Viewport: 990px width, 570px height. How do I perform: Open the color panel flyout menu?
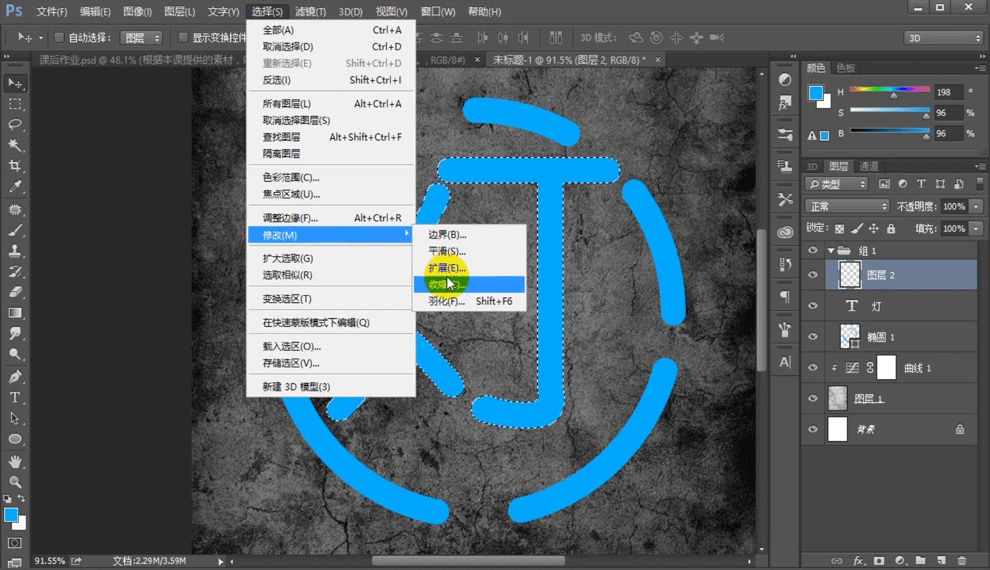980,68
